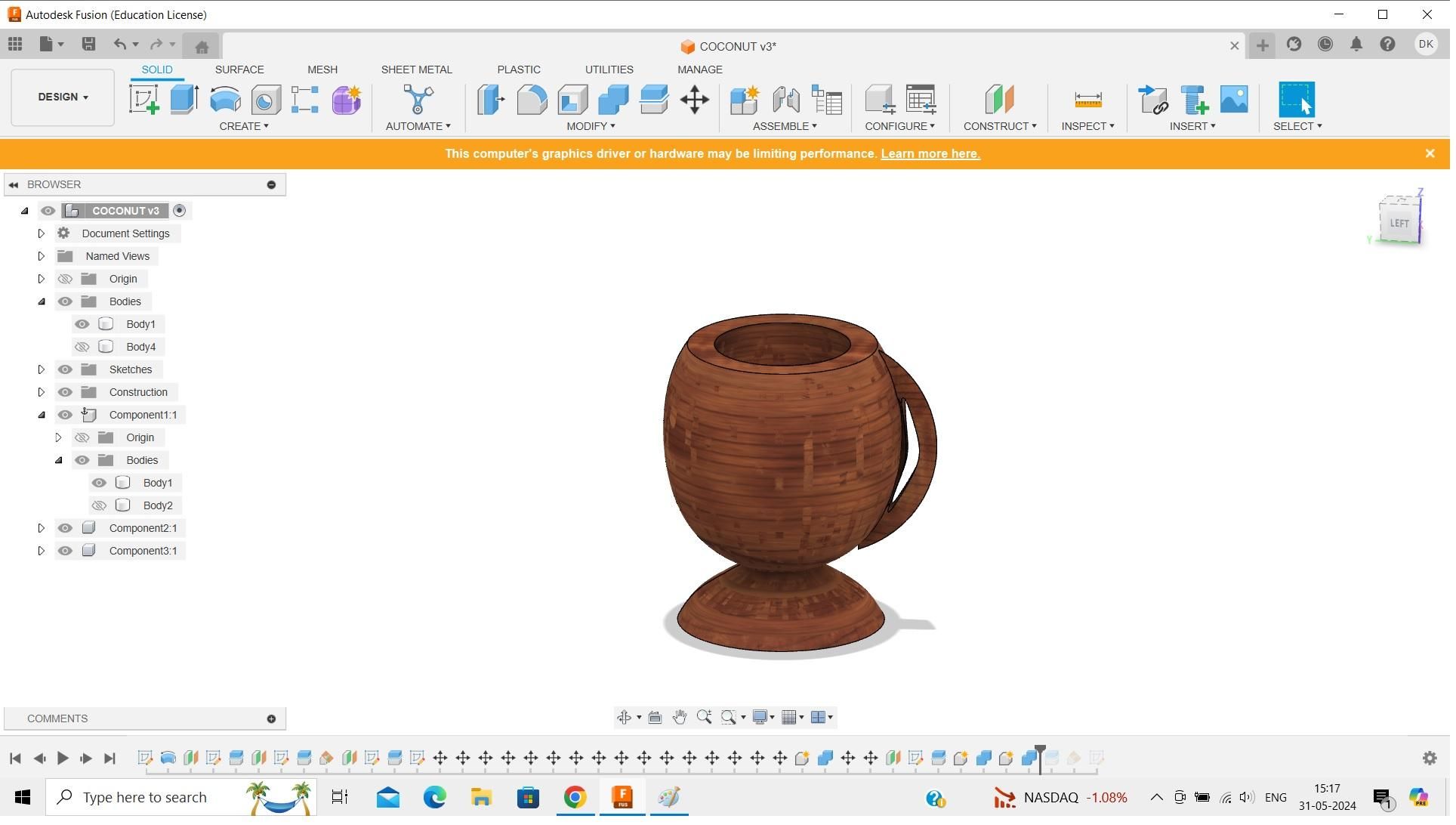Select the Hole tool
The image size is (1456, 825).
(x=266, y=100)
